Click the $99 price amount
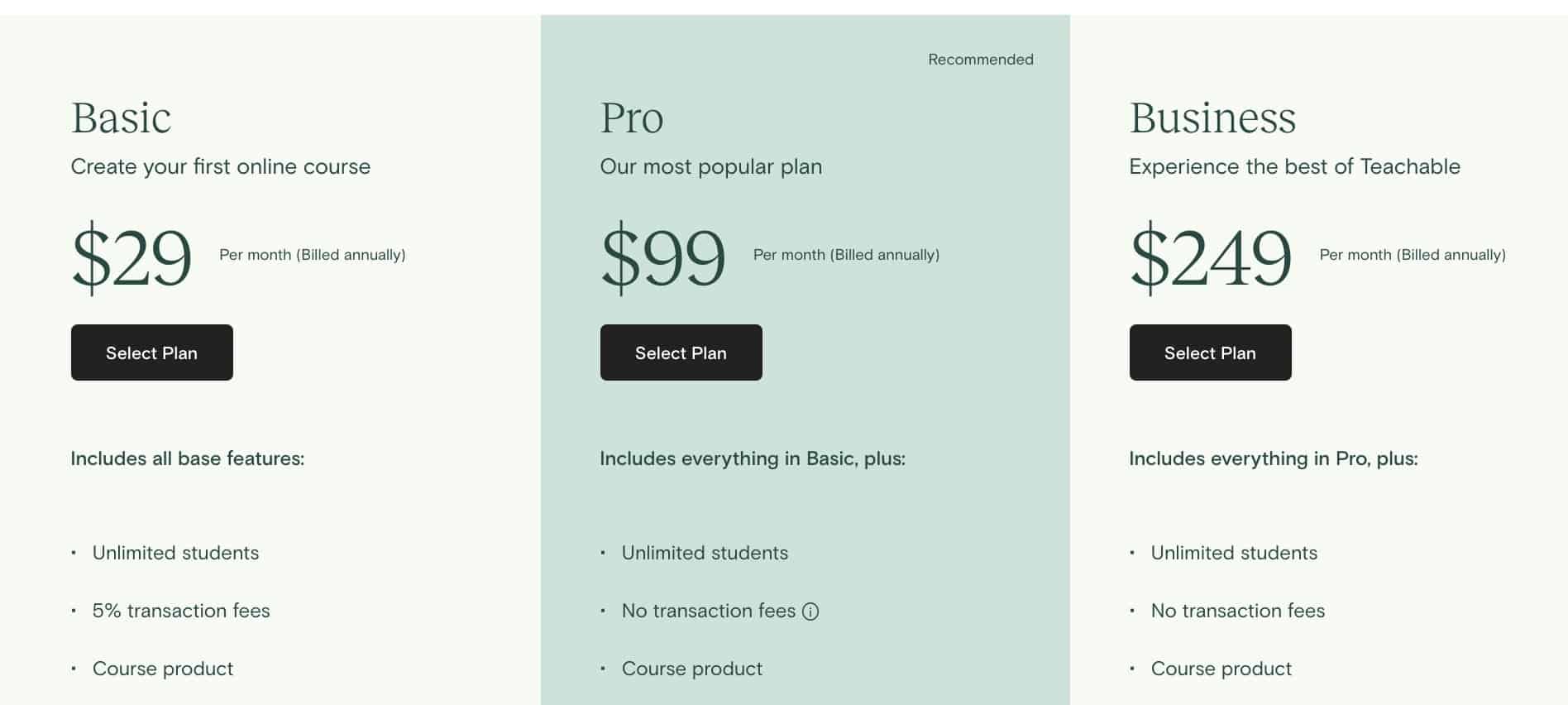 point(662,257)
